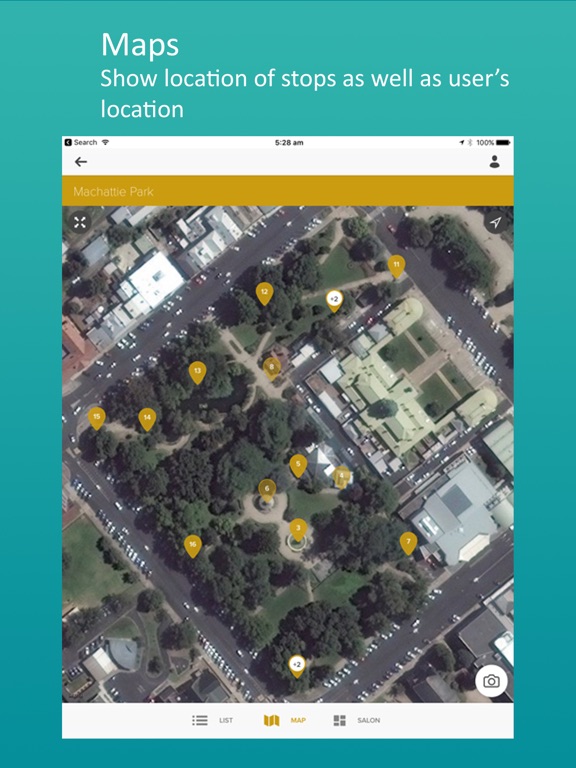The width and height of the screenshot is (576, 768).
Task: Select map pin 5
Action: coord(298,466)
